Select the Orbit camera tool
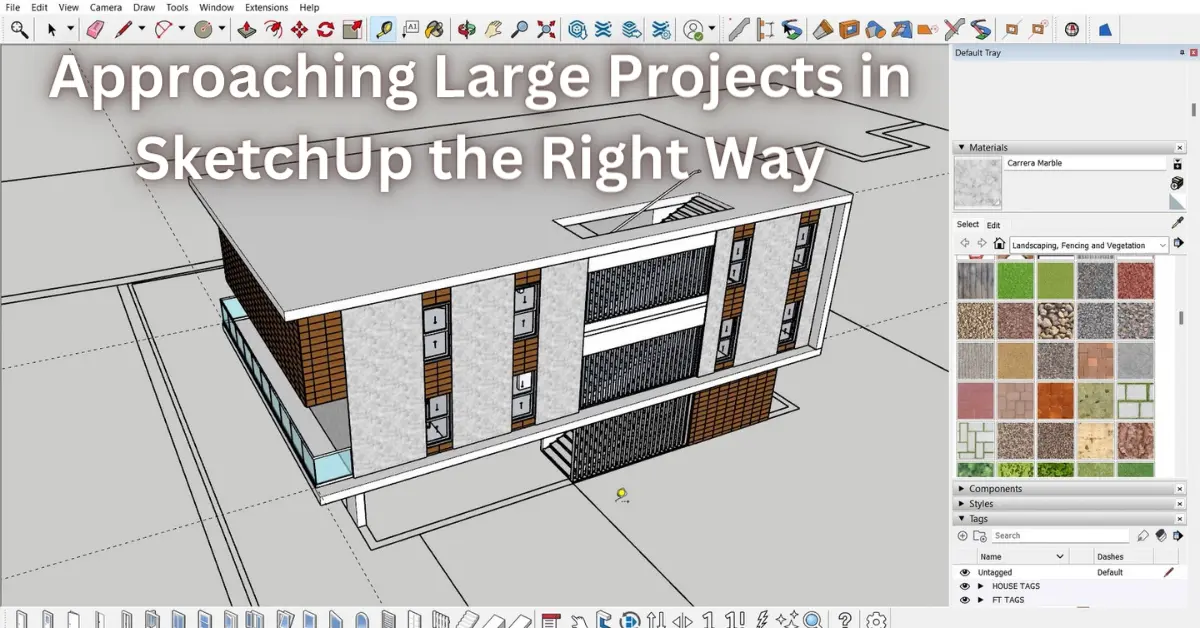Image resolution: width=1200 pixels, height=628 pixels. 466,30
